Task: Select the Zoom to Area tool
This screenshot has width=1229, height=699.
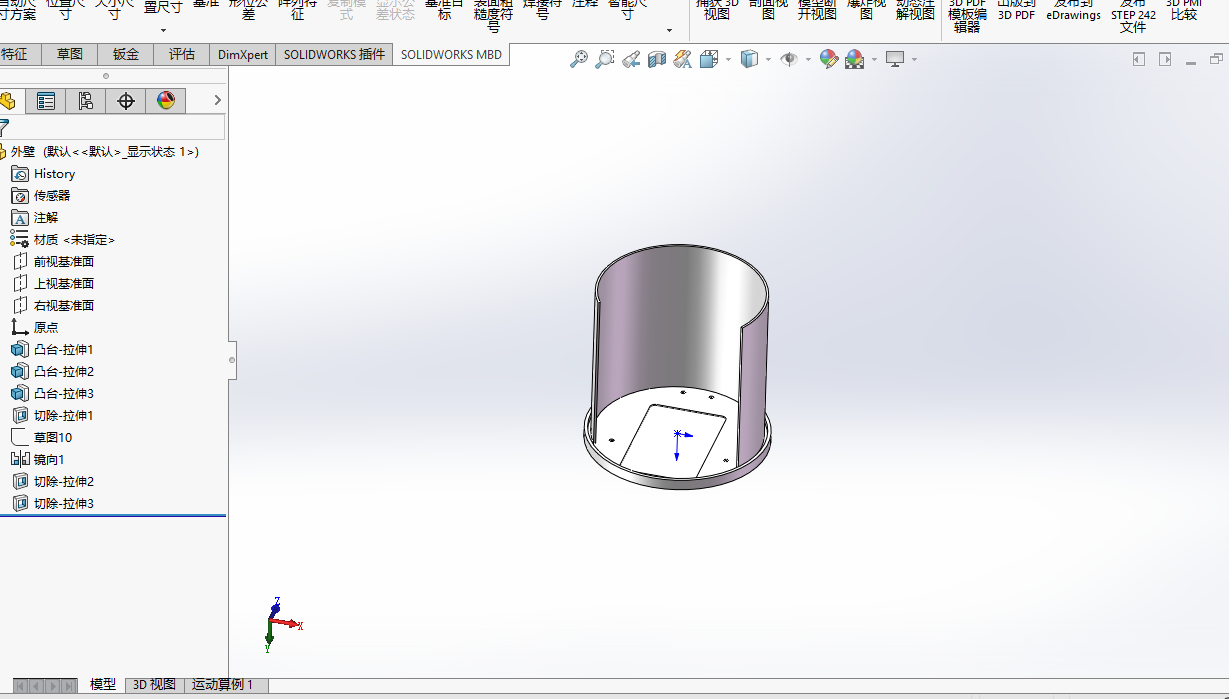Action: (604, 60)
